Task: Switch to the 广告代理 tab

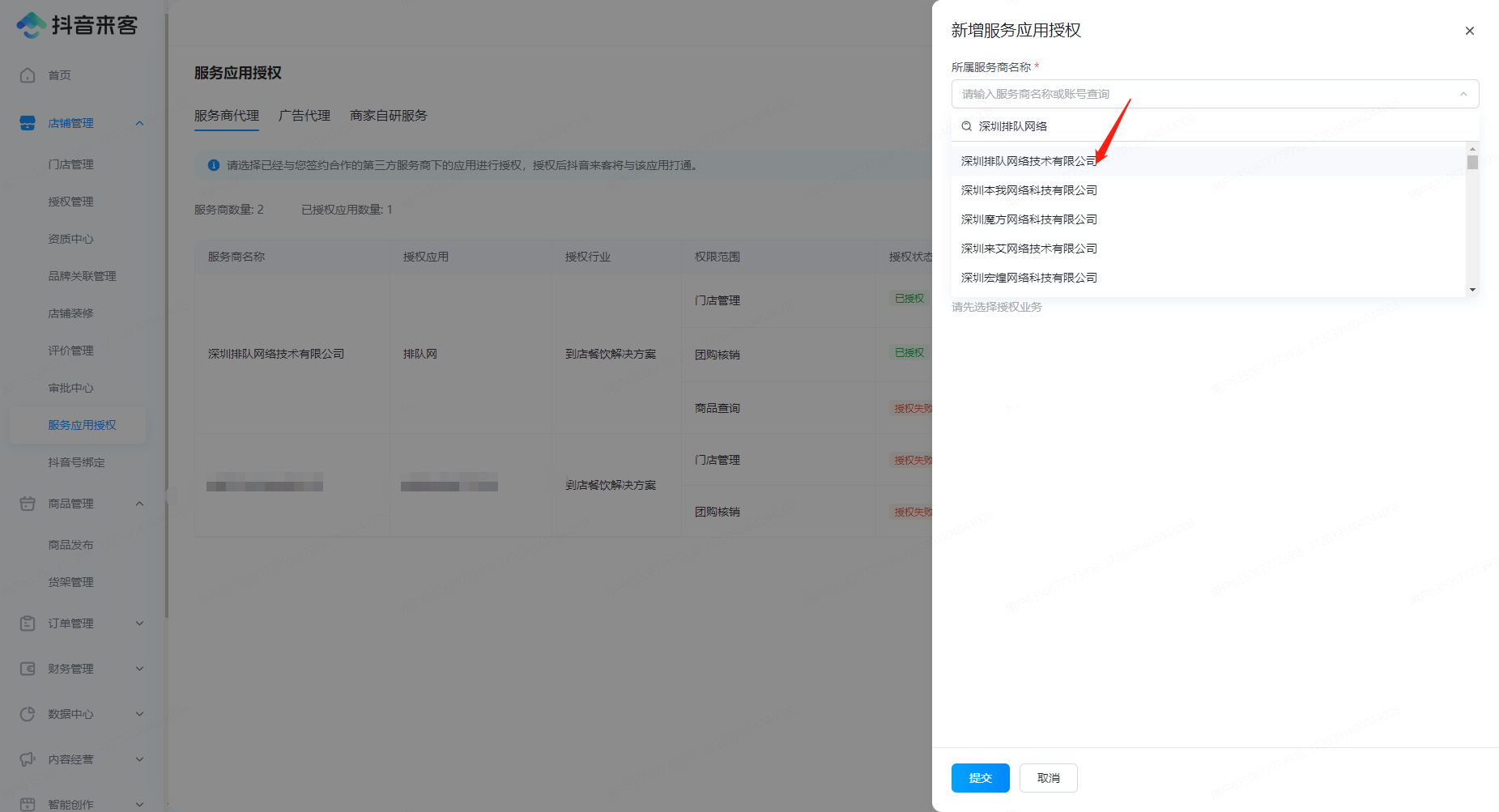Action: 304,116
